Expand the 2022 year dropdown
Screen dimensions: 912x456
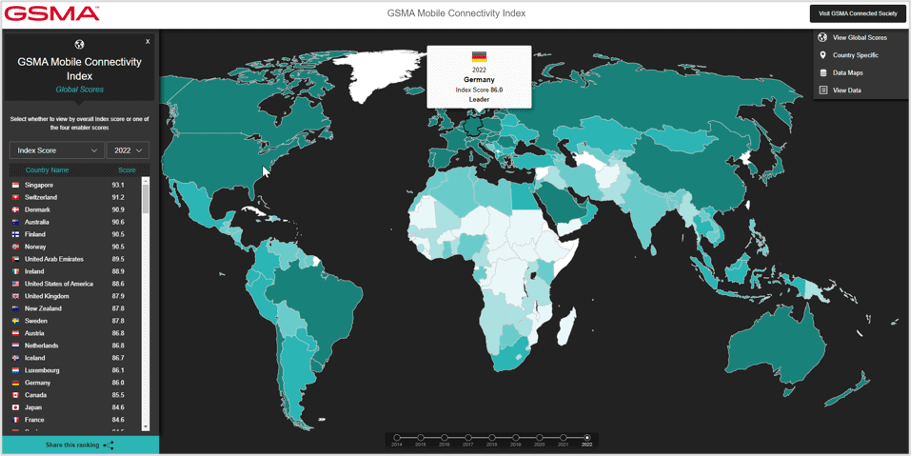point(128,150)
